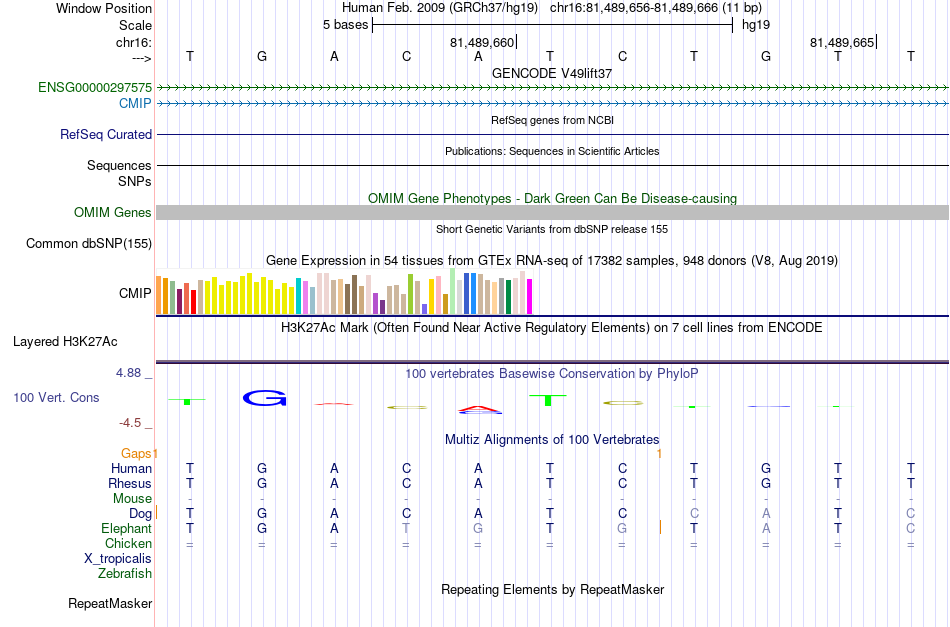Open the CMIP gene track label

[x=135, y=104]
